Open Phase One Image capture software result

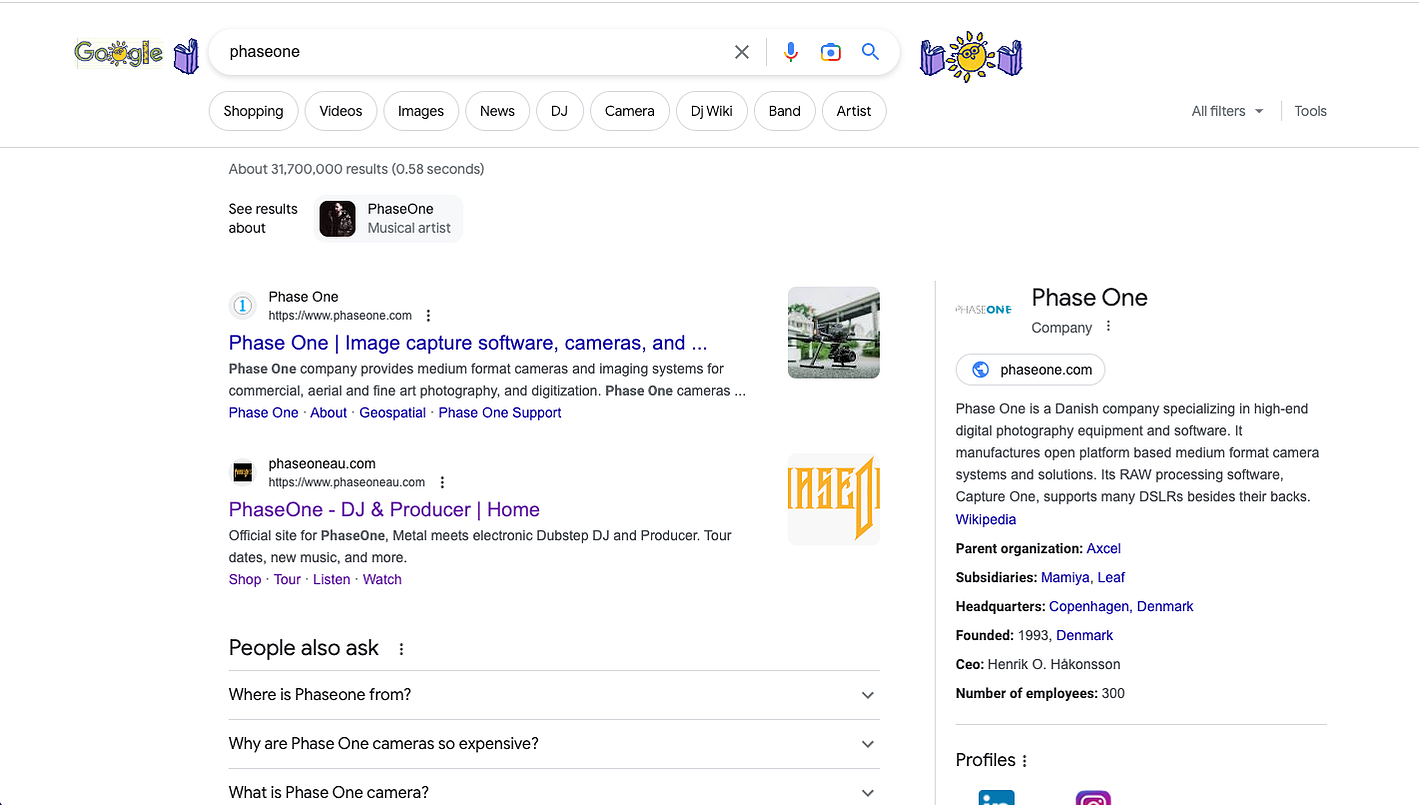click(x=468, y=343)
